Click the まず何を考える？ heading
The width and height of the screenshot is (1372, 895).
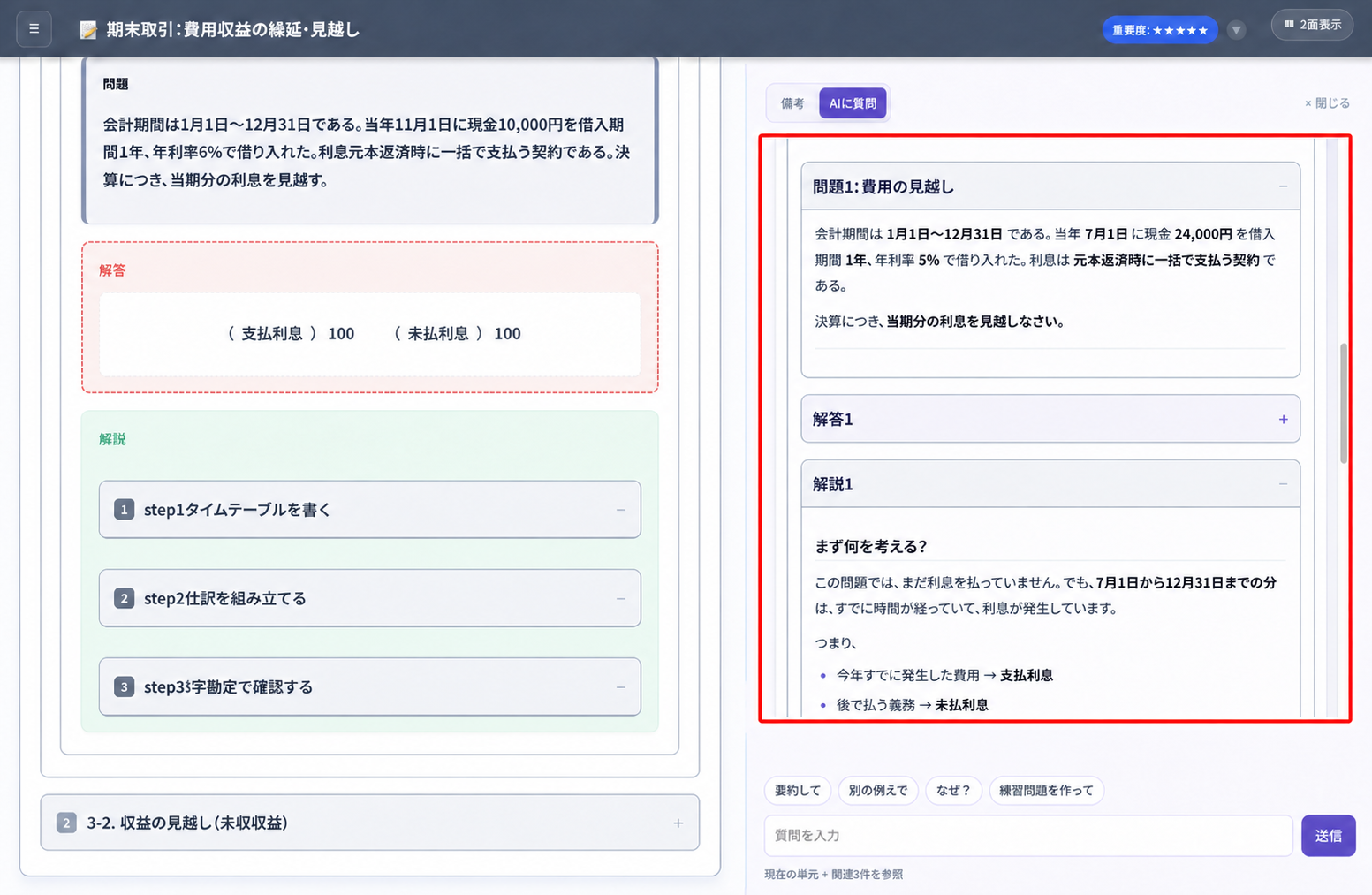point(870,546)
